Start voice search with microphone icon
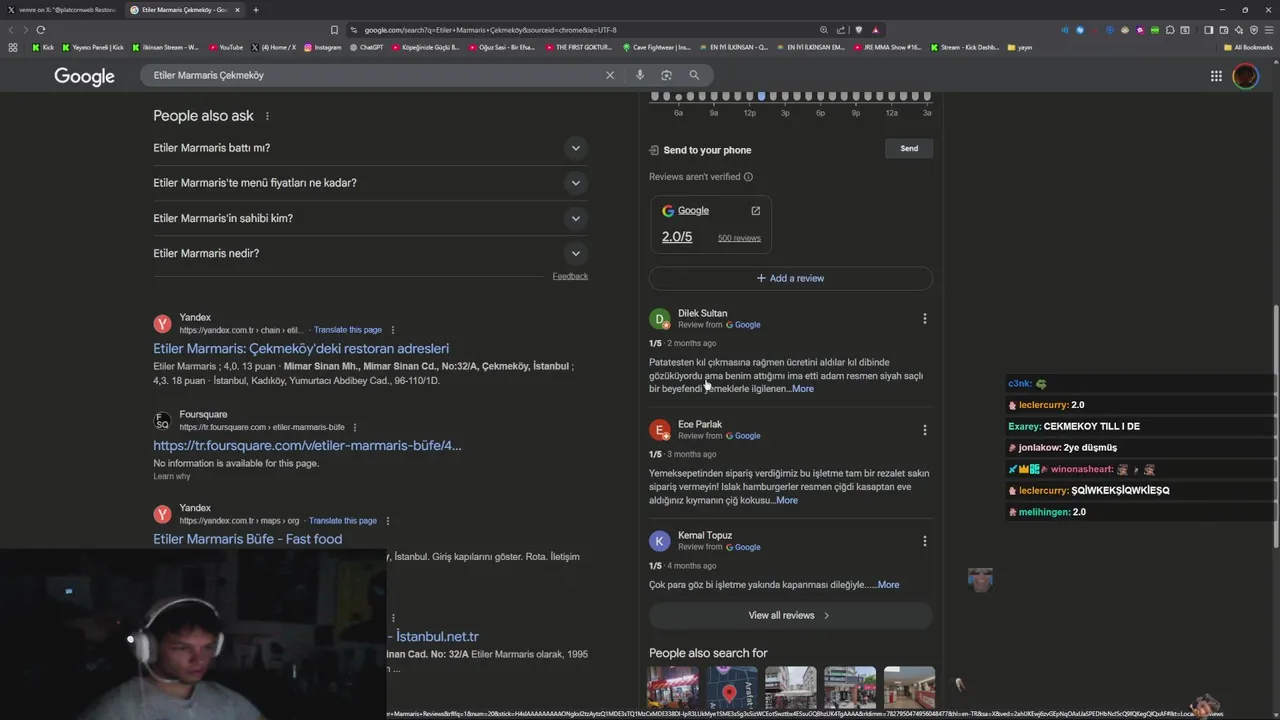 [x=640, y=75]
